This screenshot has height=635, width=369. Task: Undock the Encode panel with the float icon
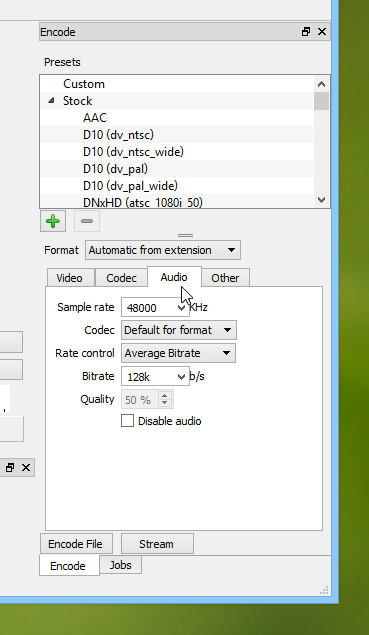306,32
